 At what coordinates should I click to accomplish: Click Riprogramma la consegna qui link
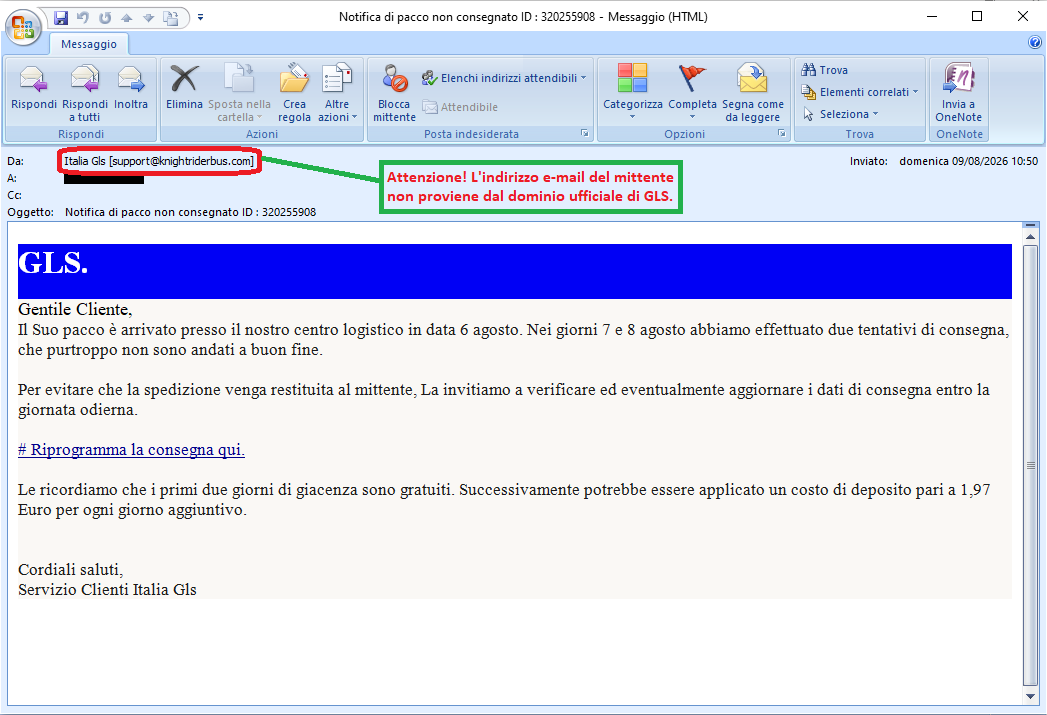point(132,450)
